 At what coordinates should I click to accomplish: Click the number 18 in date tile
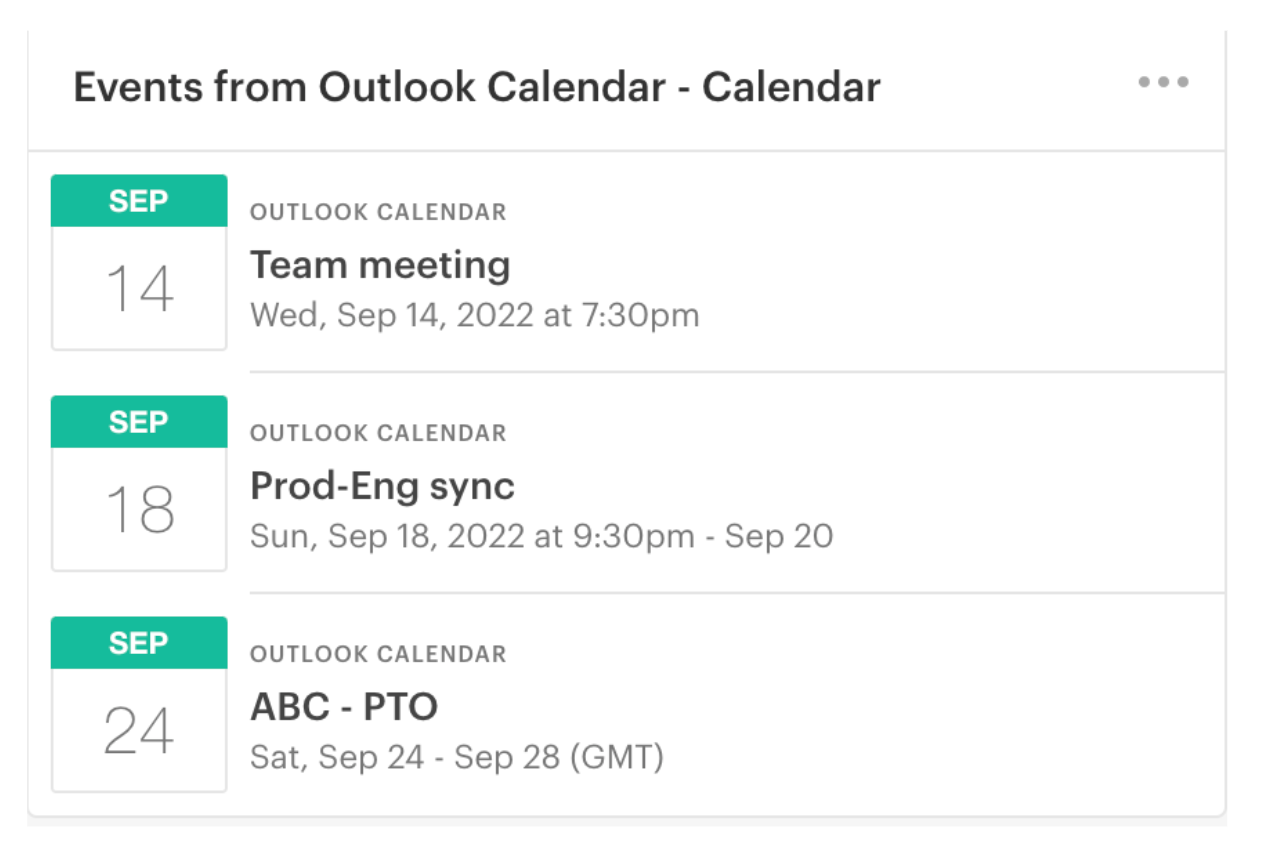tap(139, 511)
